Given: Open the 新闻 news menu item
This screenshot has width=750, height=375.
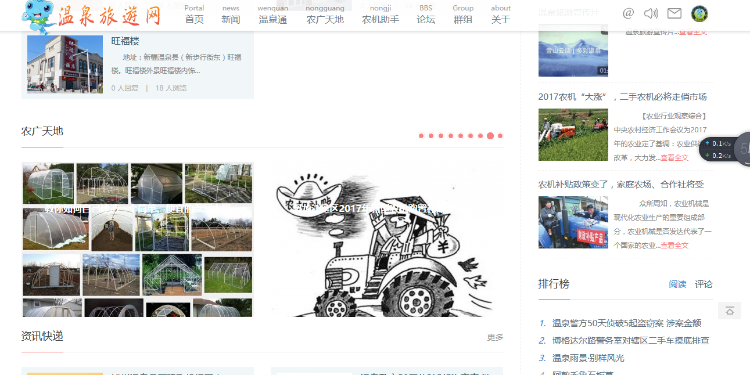Looking at the screenshot, I should tap(231, 14).
